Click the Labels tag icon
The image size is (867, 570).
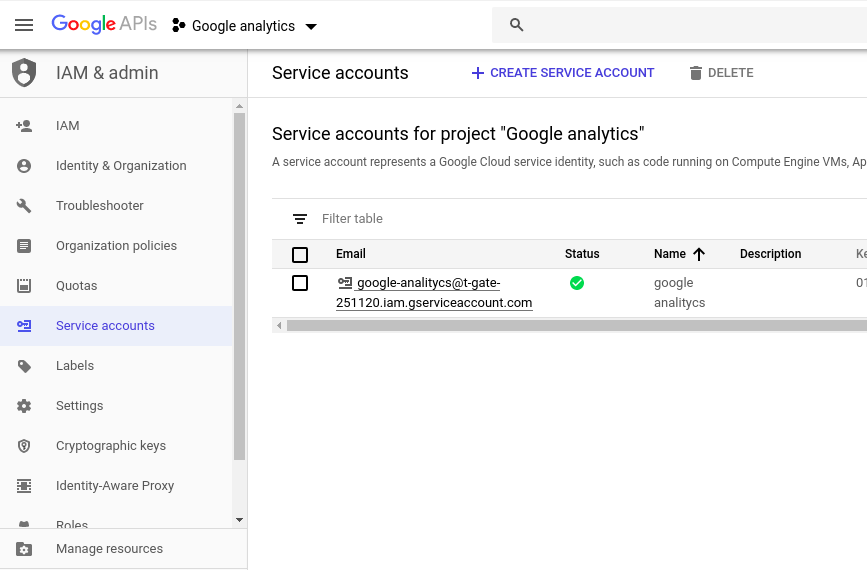[x=24, y=366]
